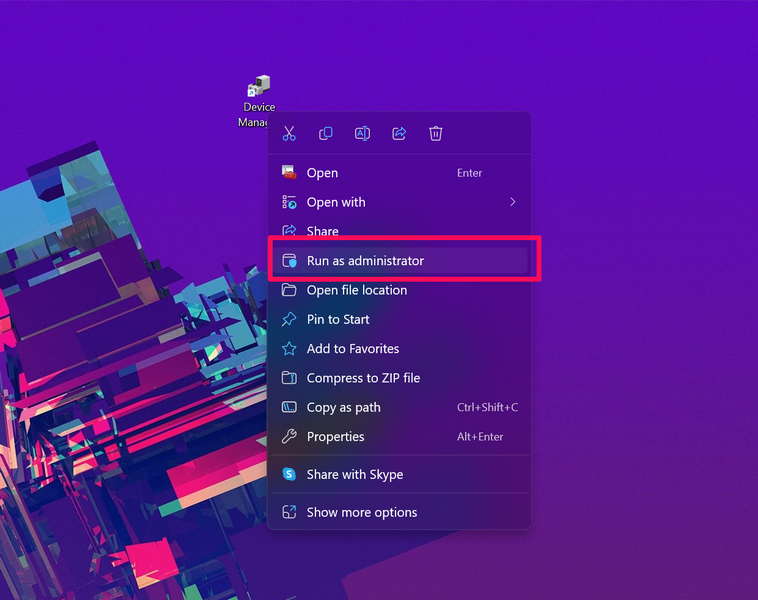Select the Open with menu entry
Image resolution: width=758 pixels, height=600 pixels.
click(x=336, y=202)
